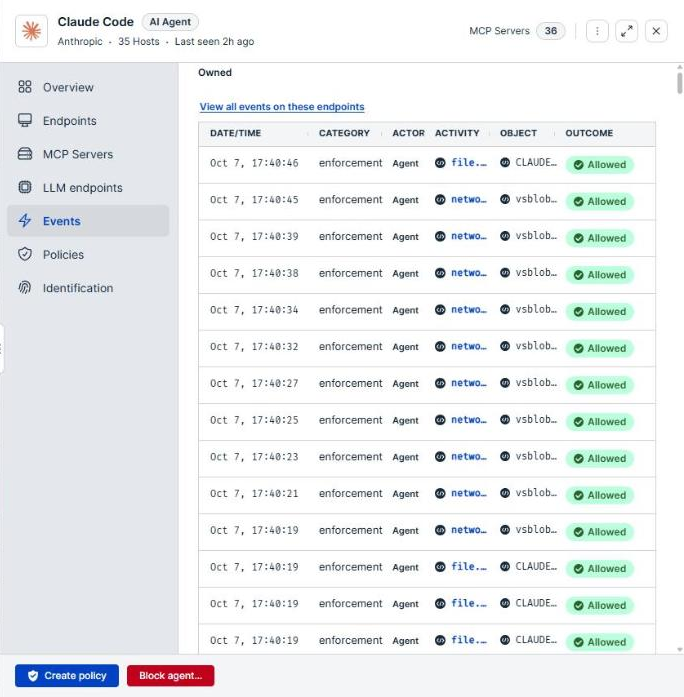Close the Claude Code panel
This screenshot has width=684, height=697.
656,31
